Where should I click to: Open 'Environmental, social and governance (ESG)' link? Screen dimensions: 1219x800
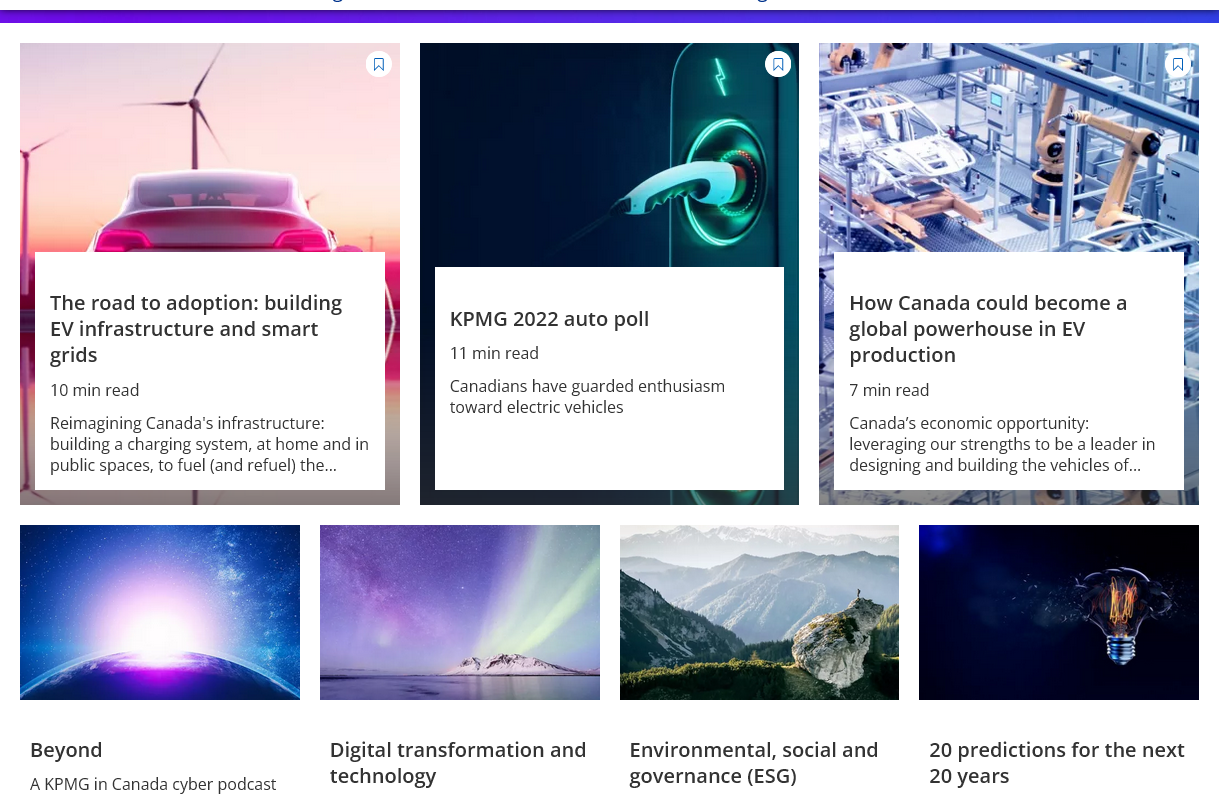(x=754, y=763)
